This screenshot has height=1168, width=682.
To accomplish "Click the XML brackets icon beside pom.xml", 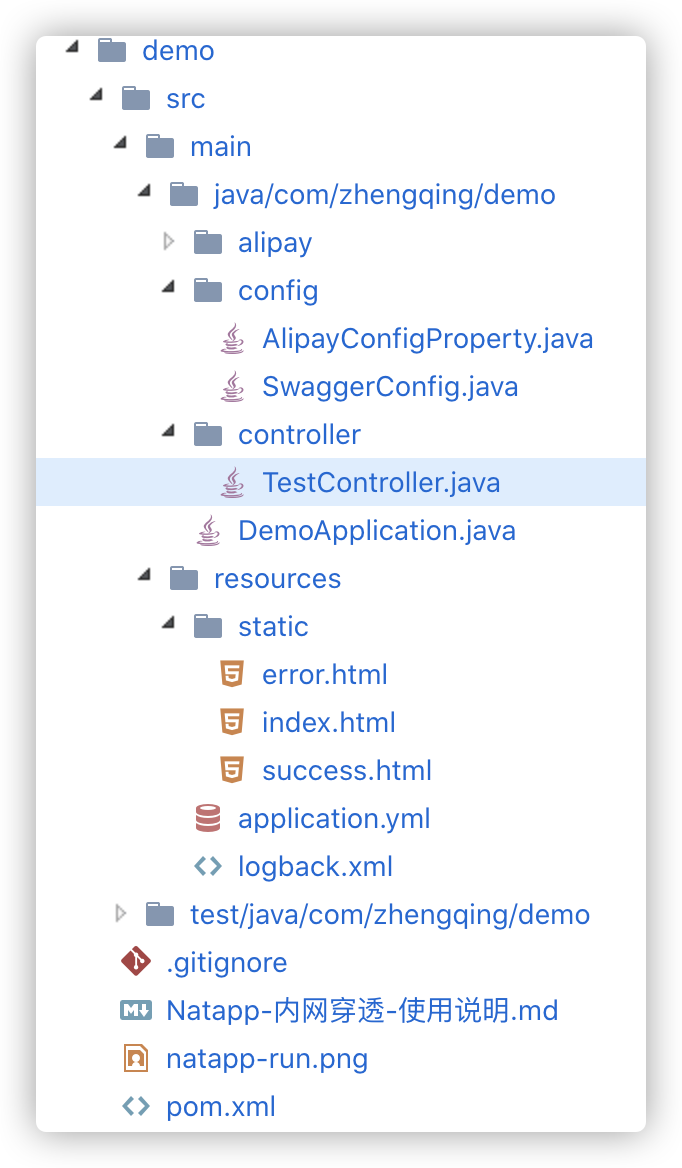I will pos(136,1107).
